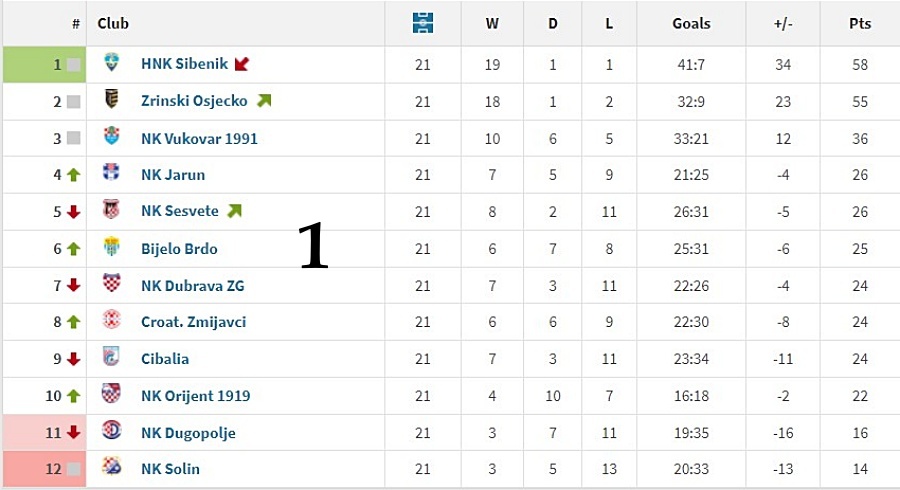This screenshot has width=900, height=490.
Task: Click the NK Solin club crest
Action: 111,466
